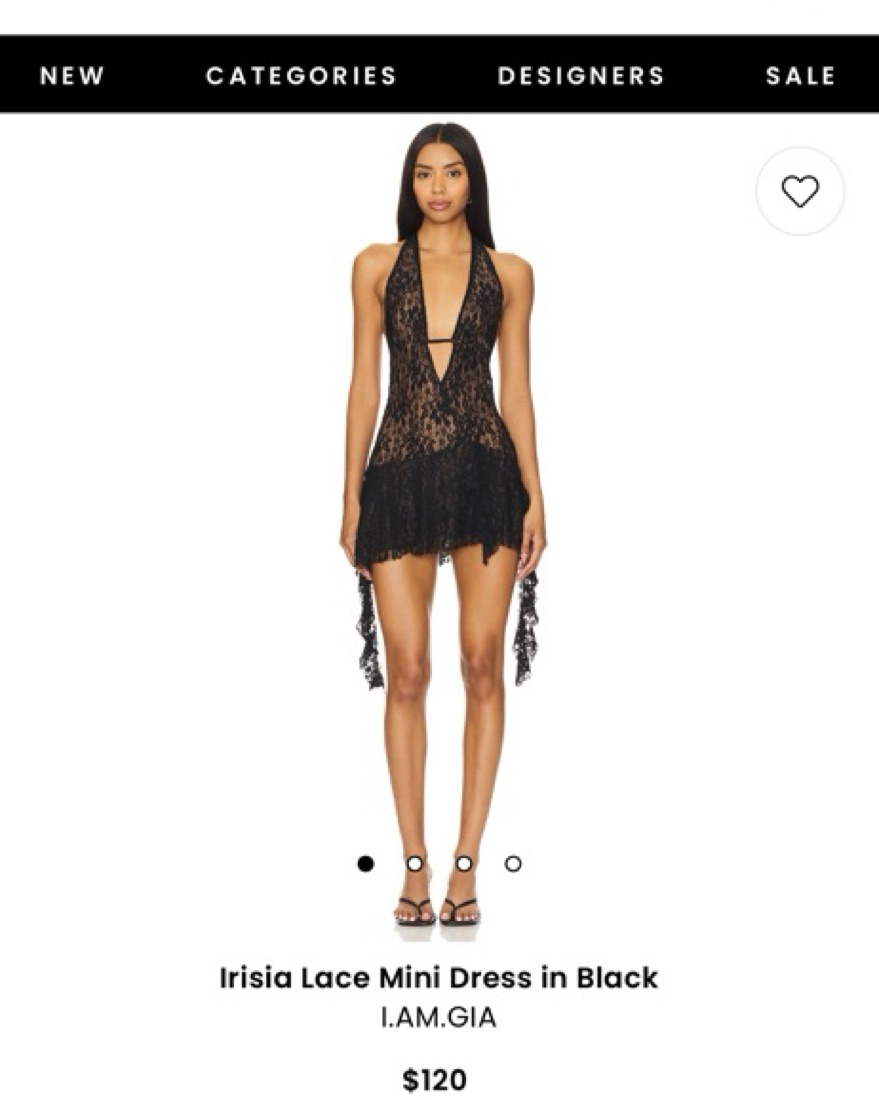
Task: Show the second product photo via dot
Action: point(415,864)
